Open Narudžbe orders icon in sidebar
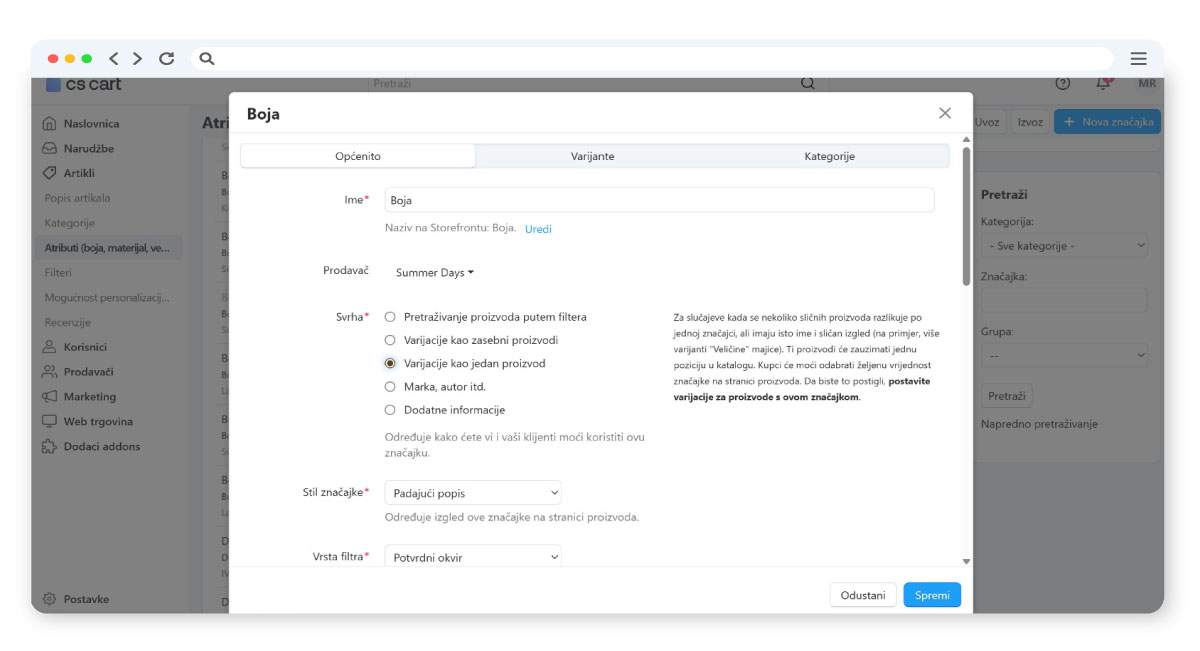This screenshot has height=651, width=1200. pos(49,148)
